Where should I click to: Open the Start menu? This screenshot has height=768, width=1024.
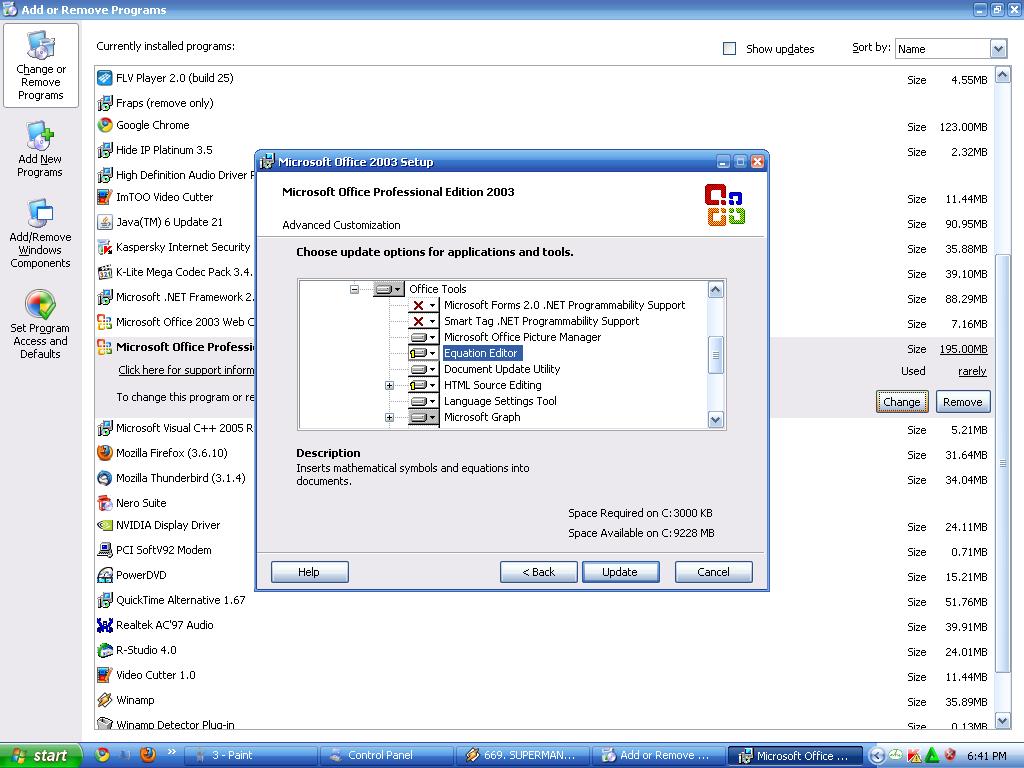coord(40,756)
